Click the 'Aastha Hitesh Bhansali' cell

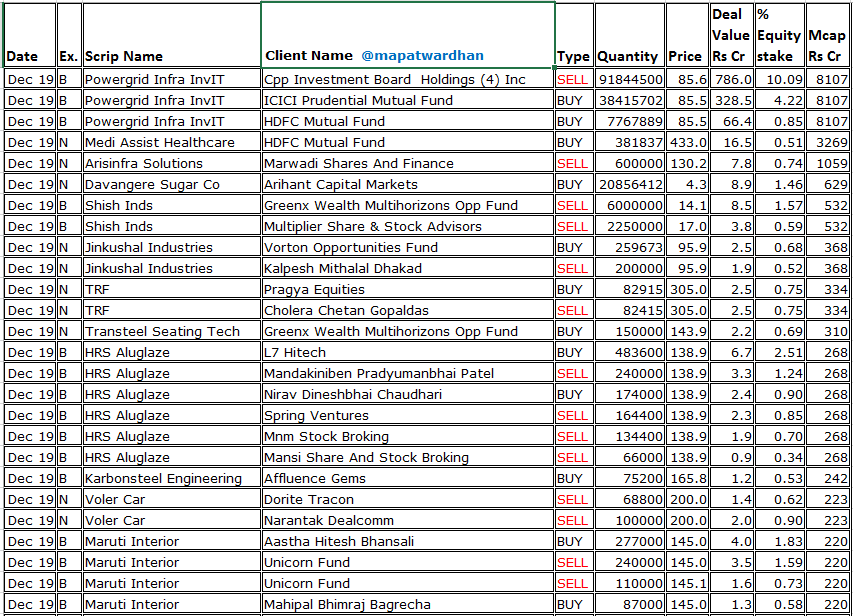pos(407,541)
